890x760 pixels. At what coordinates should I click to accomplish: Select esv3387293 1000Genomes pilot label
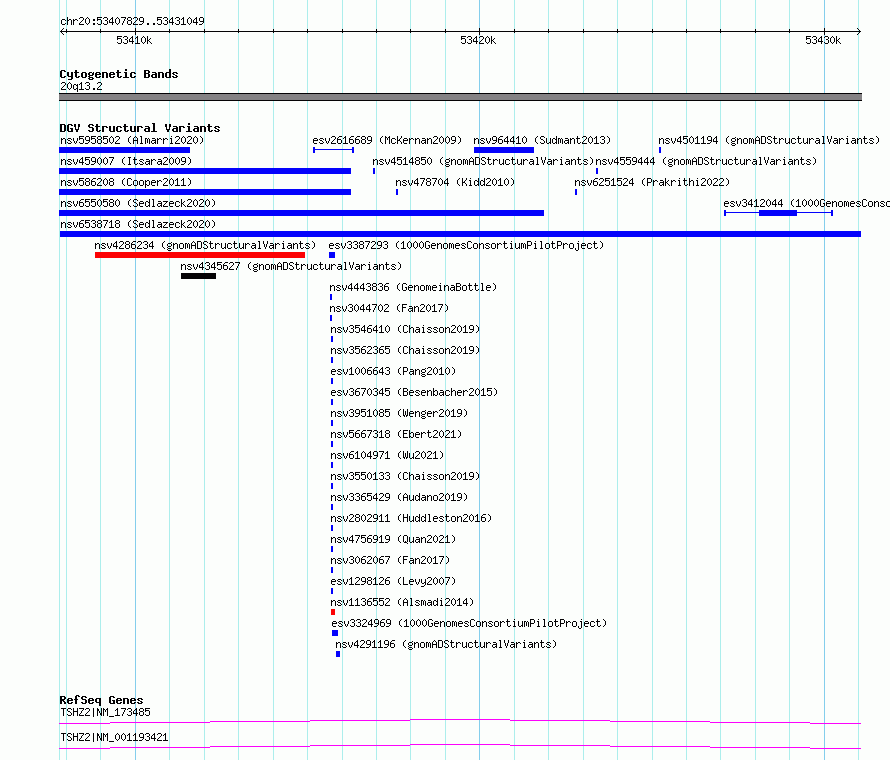pyautogui.click(x=466, y=245)
